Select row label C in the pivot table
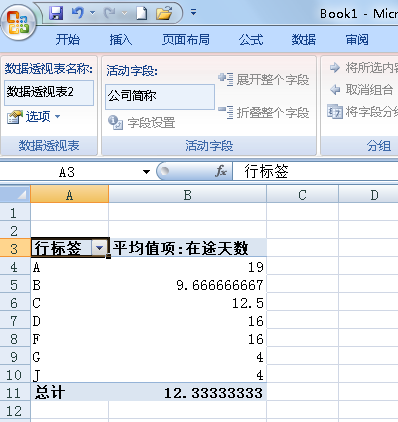The height and width of the screenshot is (422, 398). pos(69,303)
